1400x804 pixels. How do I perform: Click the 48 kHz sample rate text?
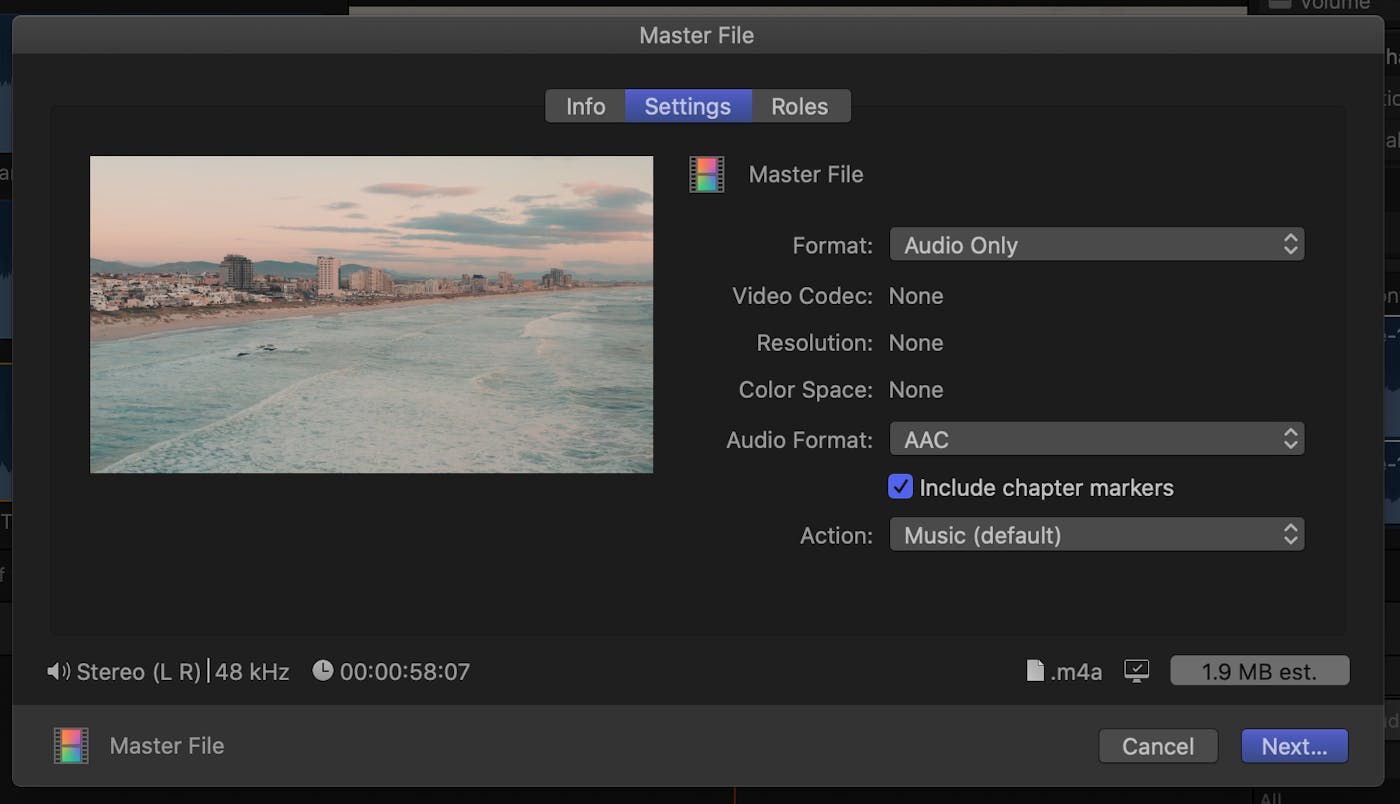tap(252, 672)
